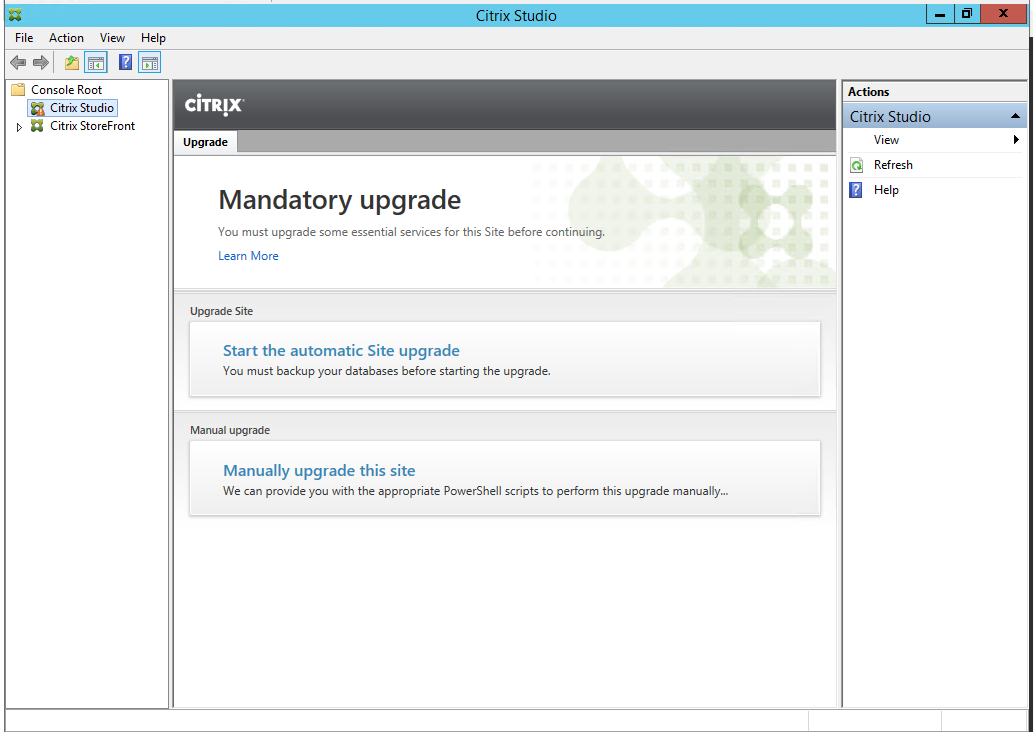
Task: Click the Manual upgrade section label
Action: 230,431
